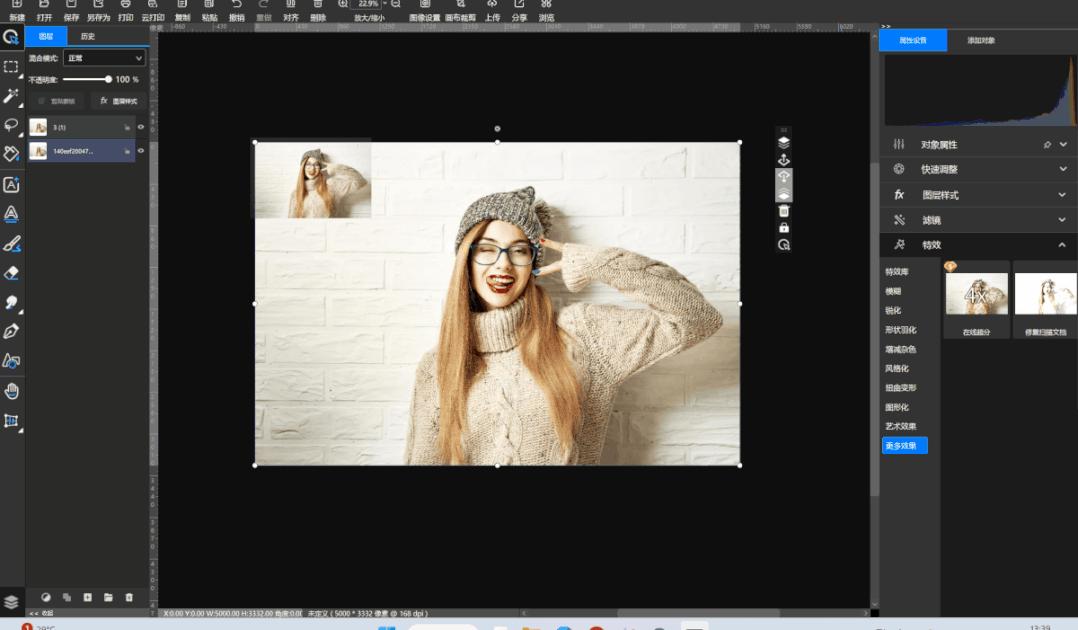Screen dimensions: 1078x630
Task: Open the 添加对象 tab
Action: (980, 41)
